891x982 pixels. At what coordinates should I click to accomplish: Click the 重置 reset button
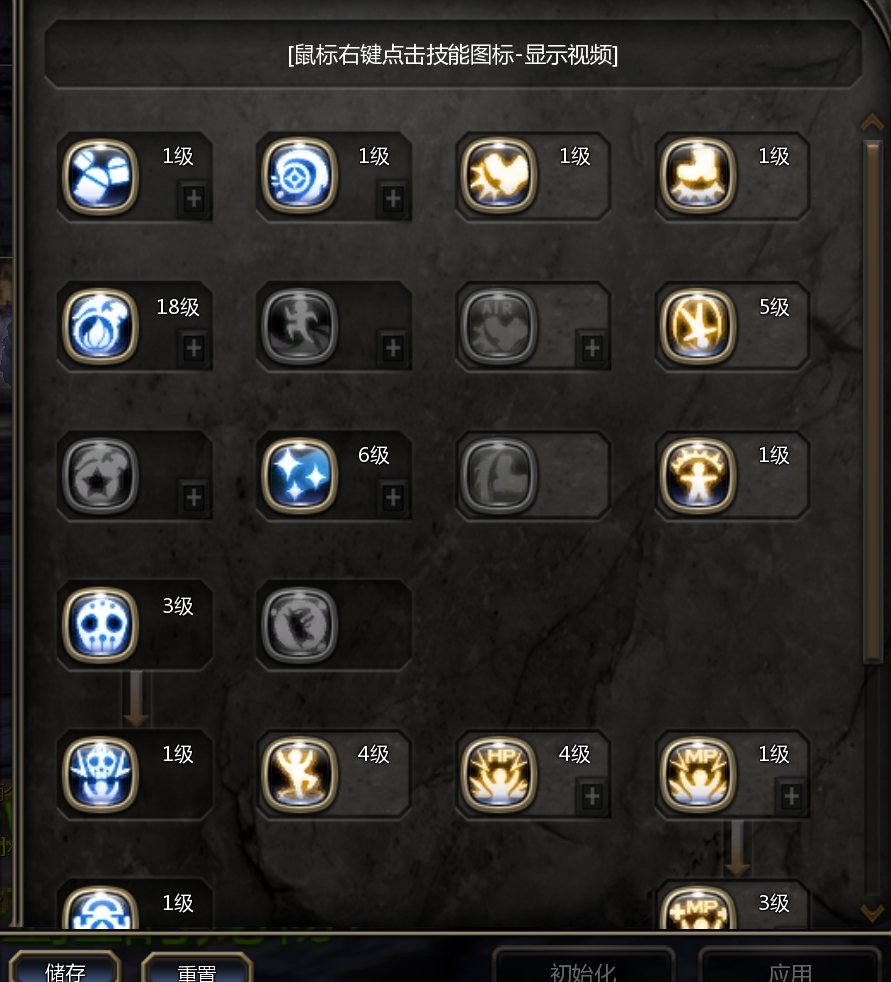197,968
